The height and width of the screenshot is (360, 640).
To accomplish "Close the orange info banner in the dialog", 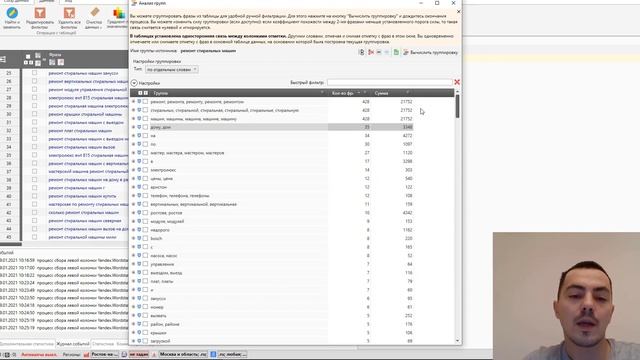I will click(458, 12).
